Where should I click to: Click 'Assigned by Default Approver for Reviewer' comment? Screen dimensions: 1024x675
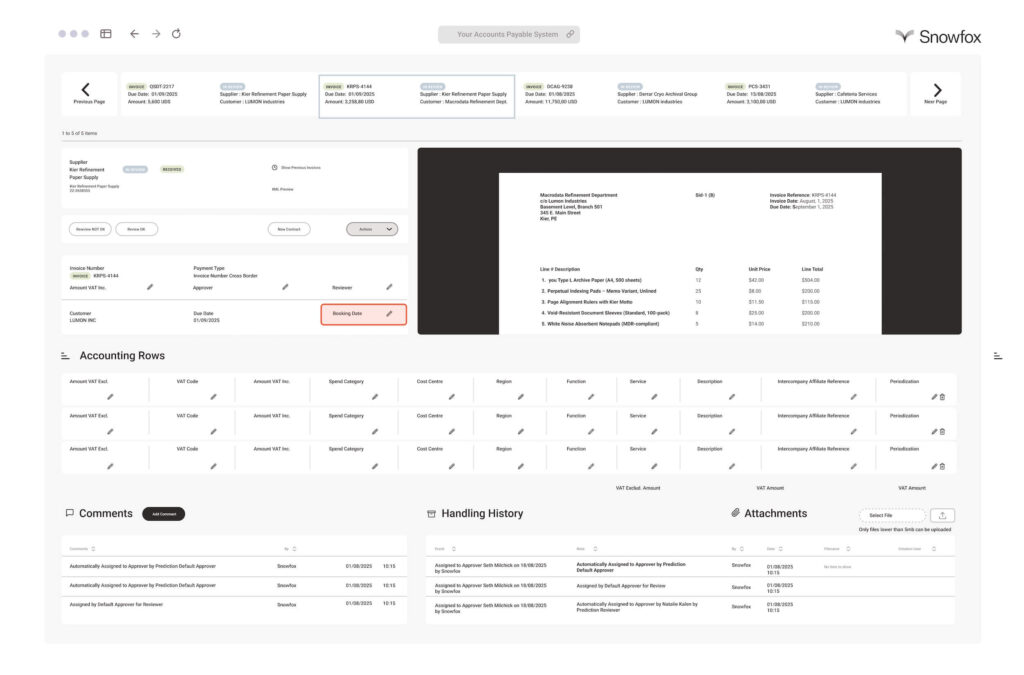pyautogui.click(x=116, y=604)
